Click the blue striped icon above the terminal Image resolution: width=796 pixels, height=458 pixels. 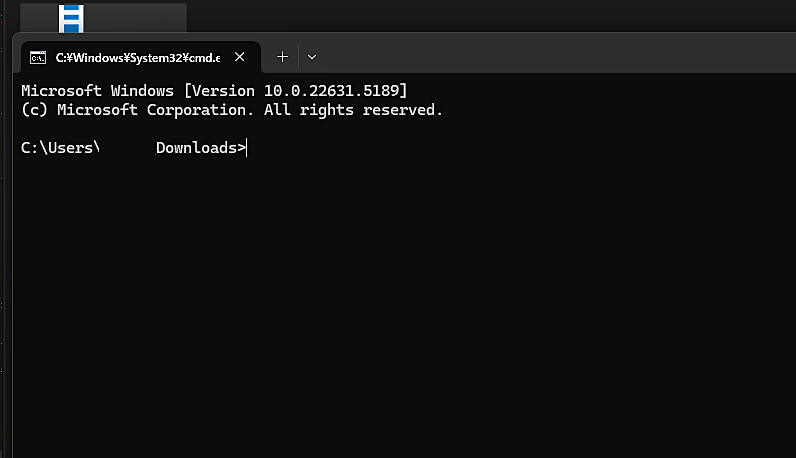point(71,19)
